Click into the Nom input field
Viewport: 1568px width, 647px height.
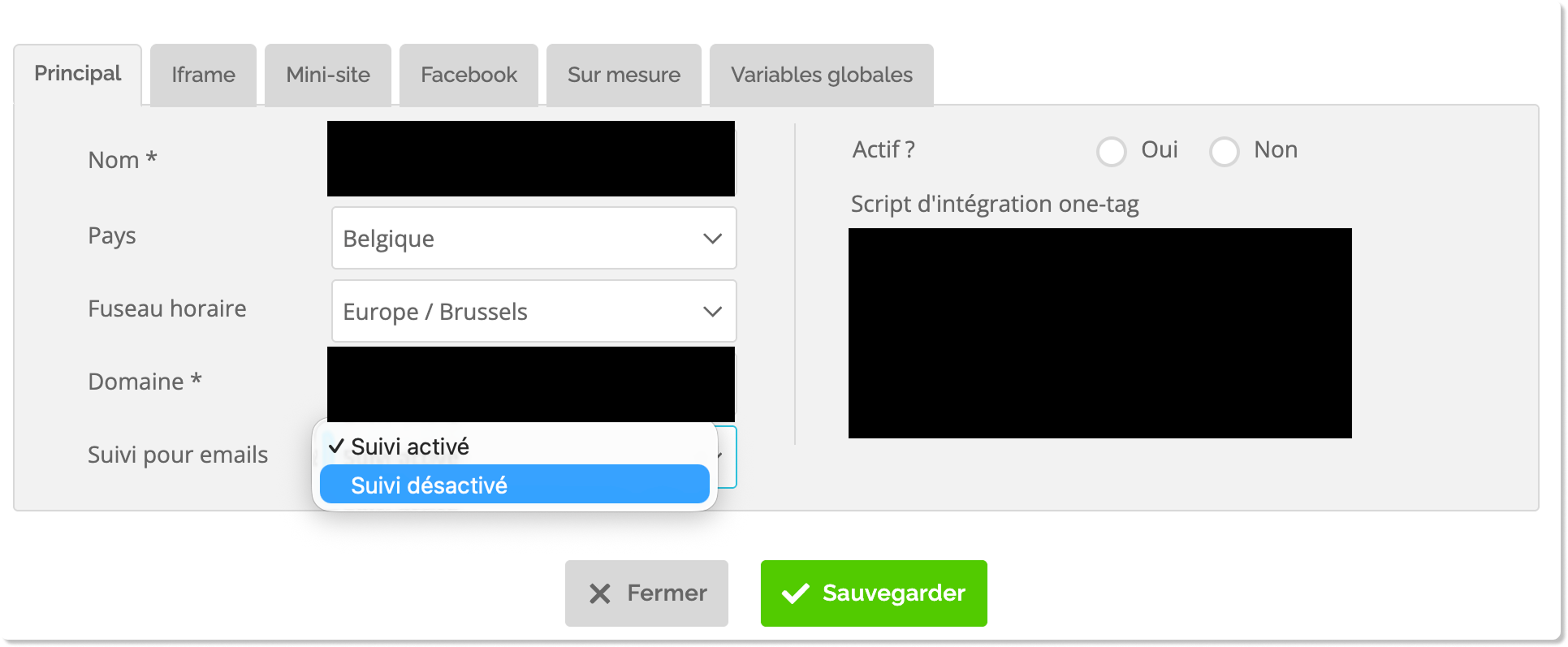[x=531, y=159]
